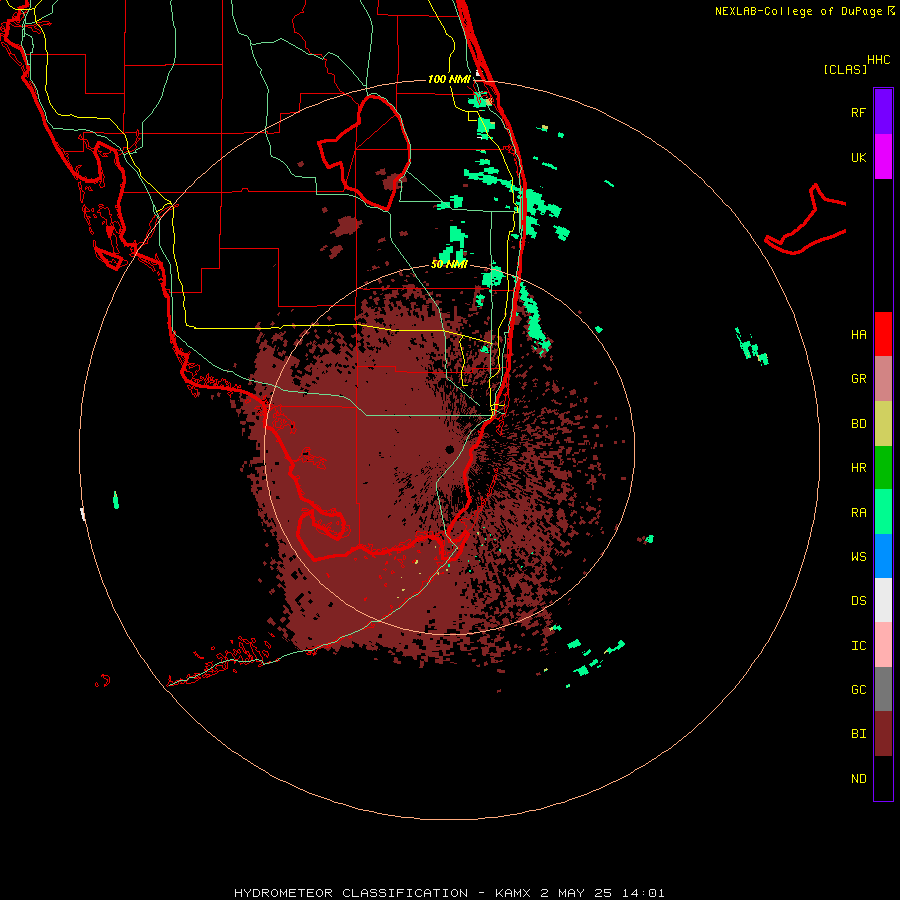Click the ND legend label

tap(858, 779)
